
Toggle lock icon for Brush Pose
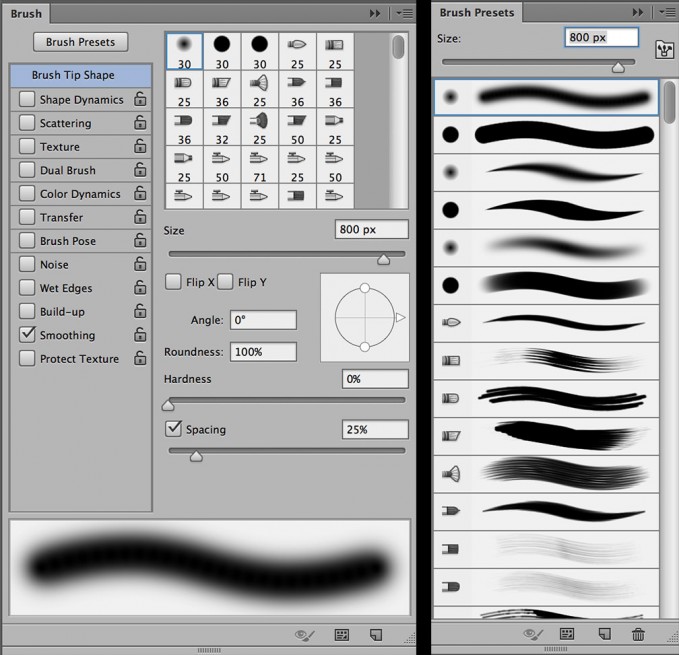click(140, 240)
